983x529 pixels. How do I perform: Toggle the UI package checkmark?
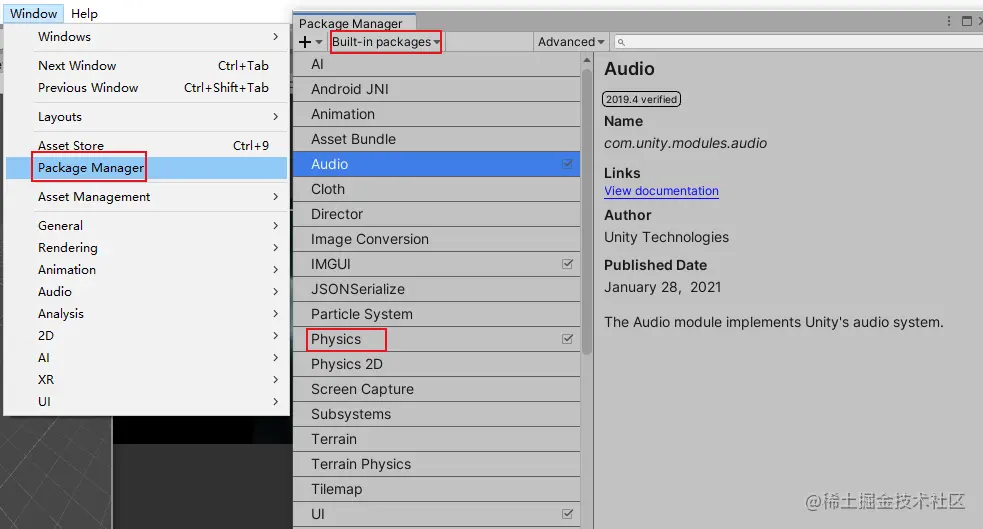click(567, 514)
